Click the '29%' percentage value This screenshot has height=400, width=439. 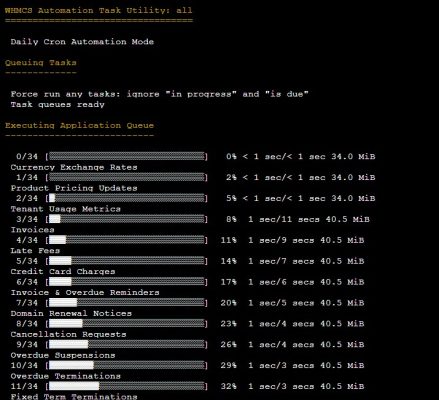(x=229, y=366)
